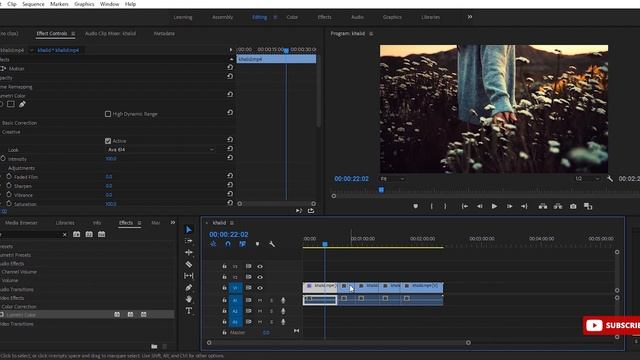Open the Fit zoom level dropdown

click(392, 179)
